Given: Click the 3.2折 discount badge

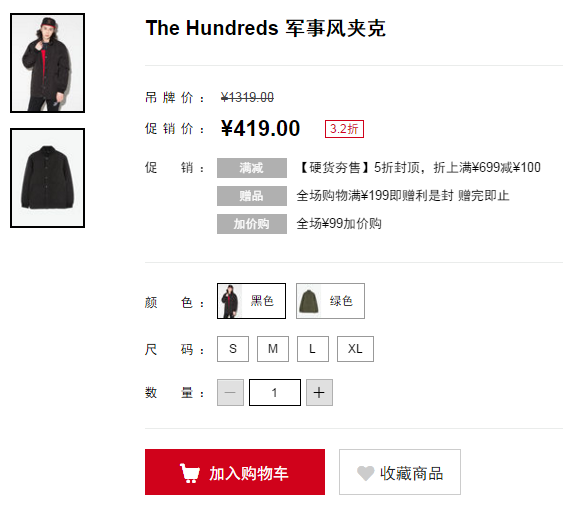Looking at the screenshot, I should [x=344, y=129].
